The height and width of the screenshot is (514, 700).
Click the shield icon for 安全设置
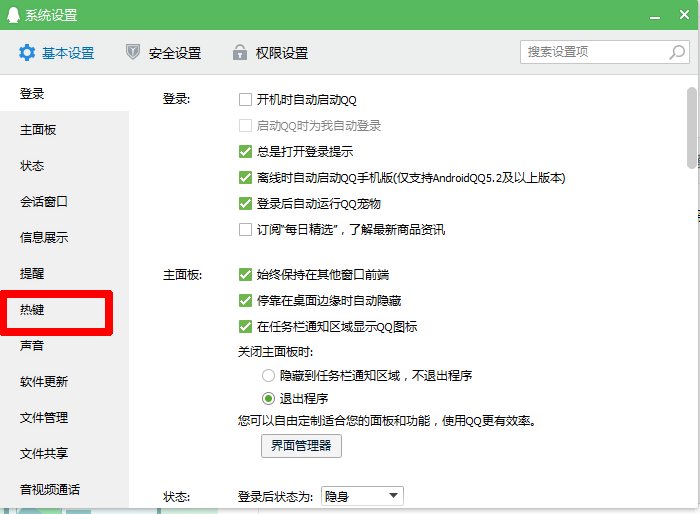133,52
